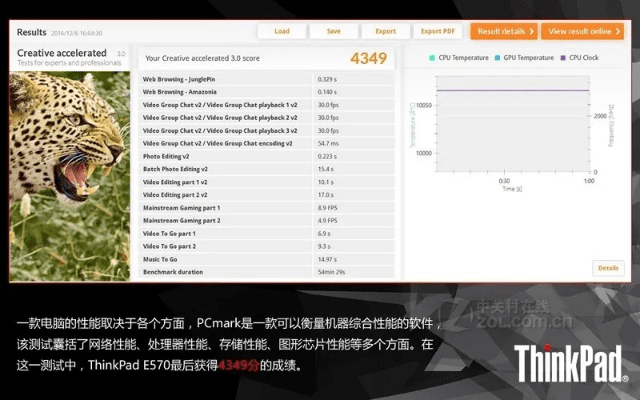Open Result details

pyautogui.click(x=504, y=31)
